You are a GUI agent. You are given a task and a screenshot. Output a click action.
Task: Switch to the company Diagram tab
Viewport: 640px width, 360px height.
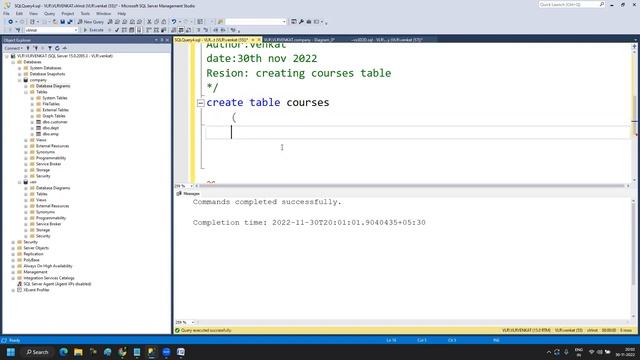point(299,40)
